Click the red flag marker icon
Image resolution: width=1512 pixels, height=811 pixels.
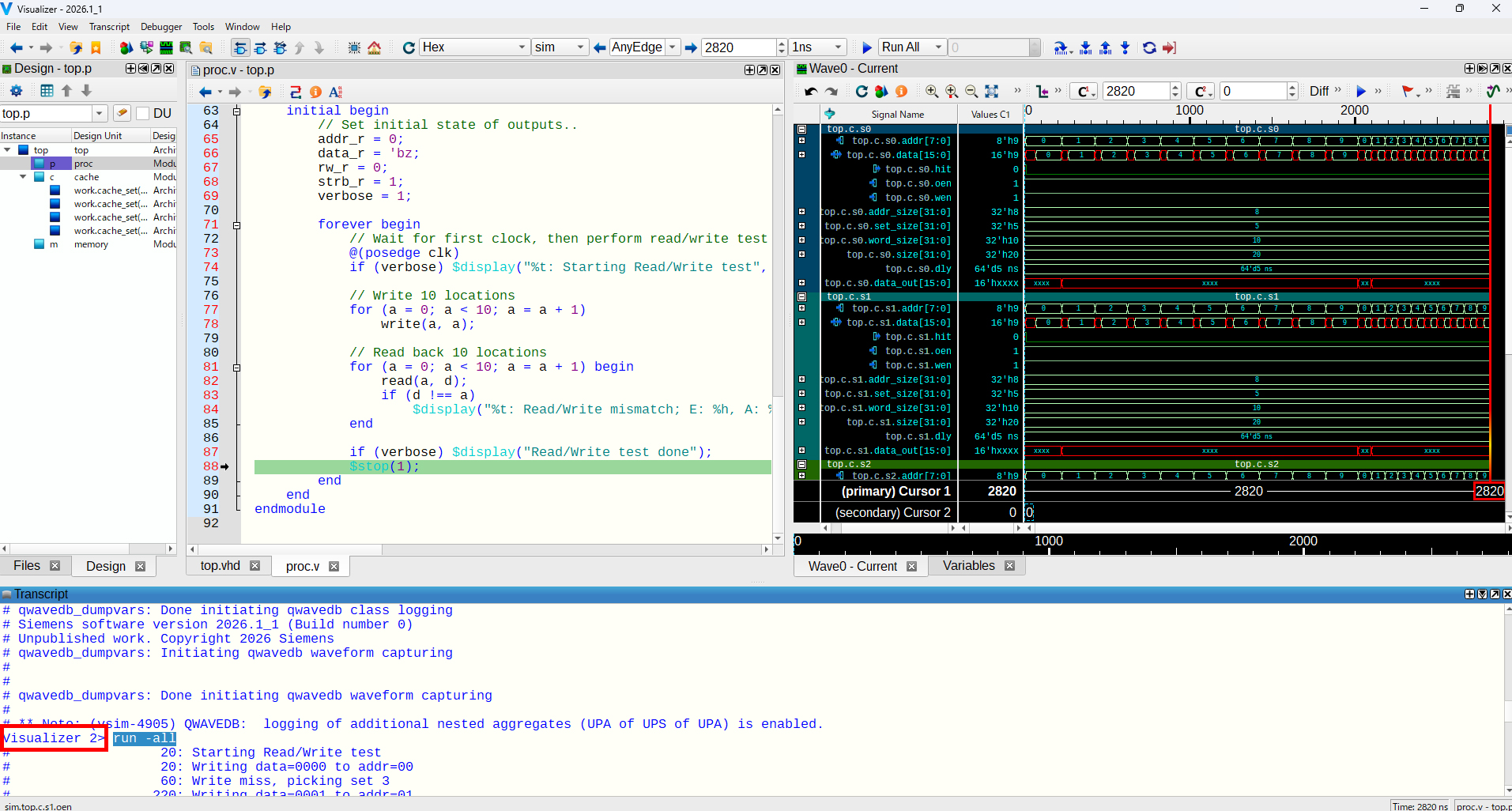(x=1408, y=91)
